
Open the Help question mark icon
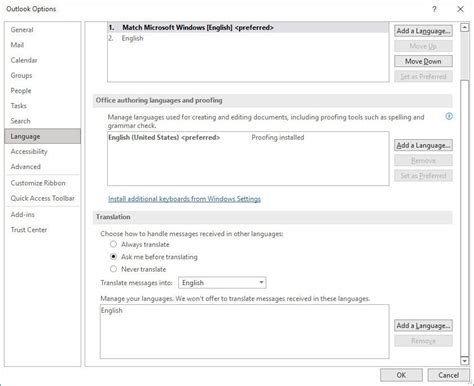(434, 9)
